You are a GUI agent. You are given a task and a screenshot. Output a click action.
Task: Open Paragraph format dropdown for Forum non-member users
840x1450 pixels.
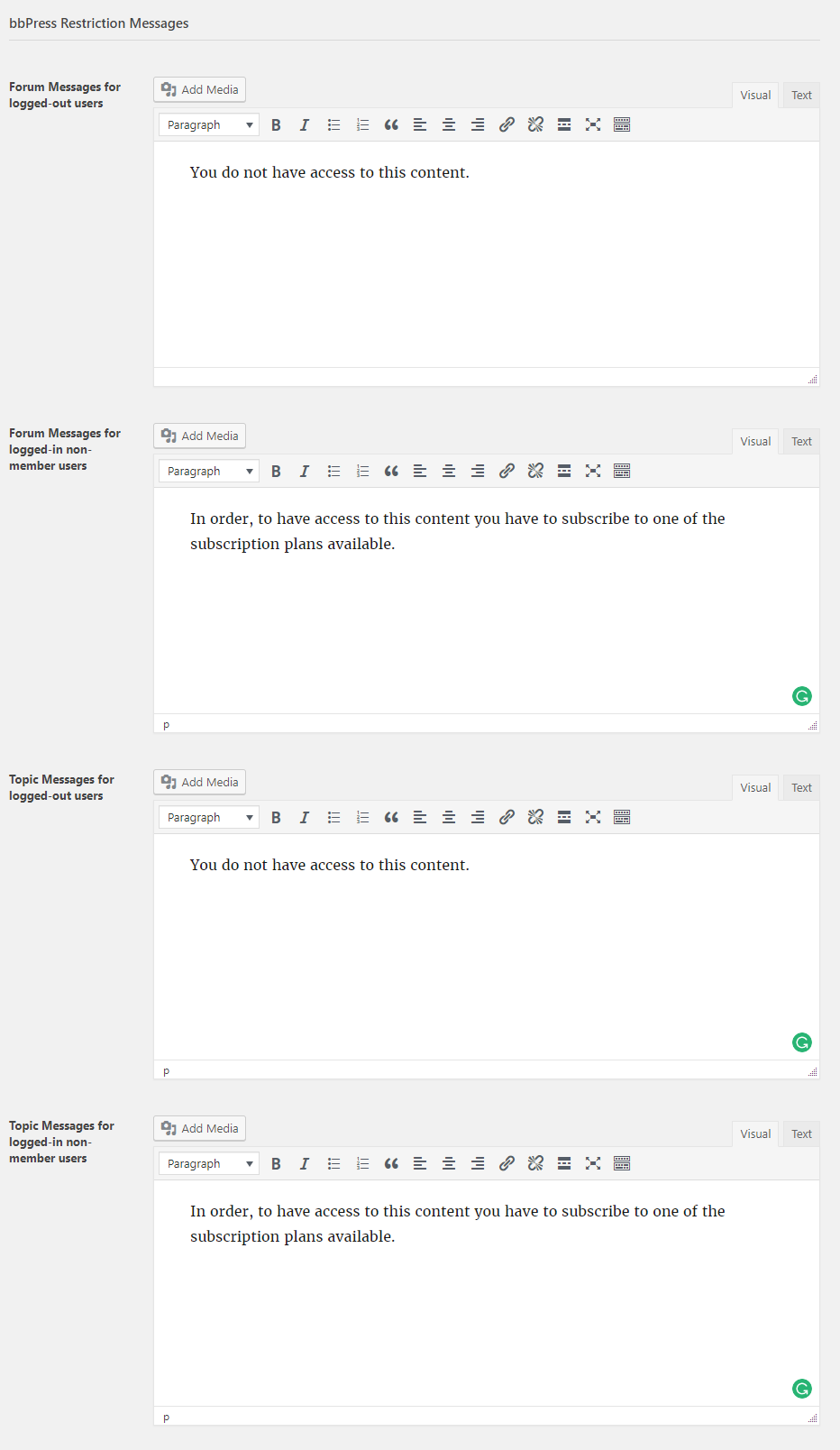click(209, 472)
